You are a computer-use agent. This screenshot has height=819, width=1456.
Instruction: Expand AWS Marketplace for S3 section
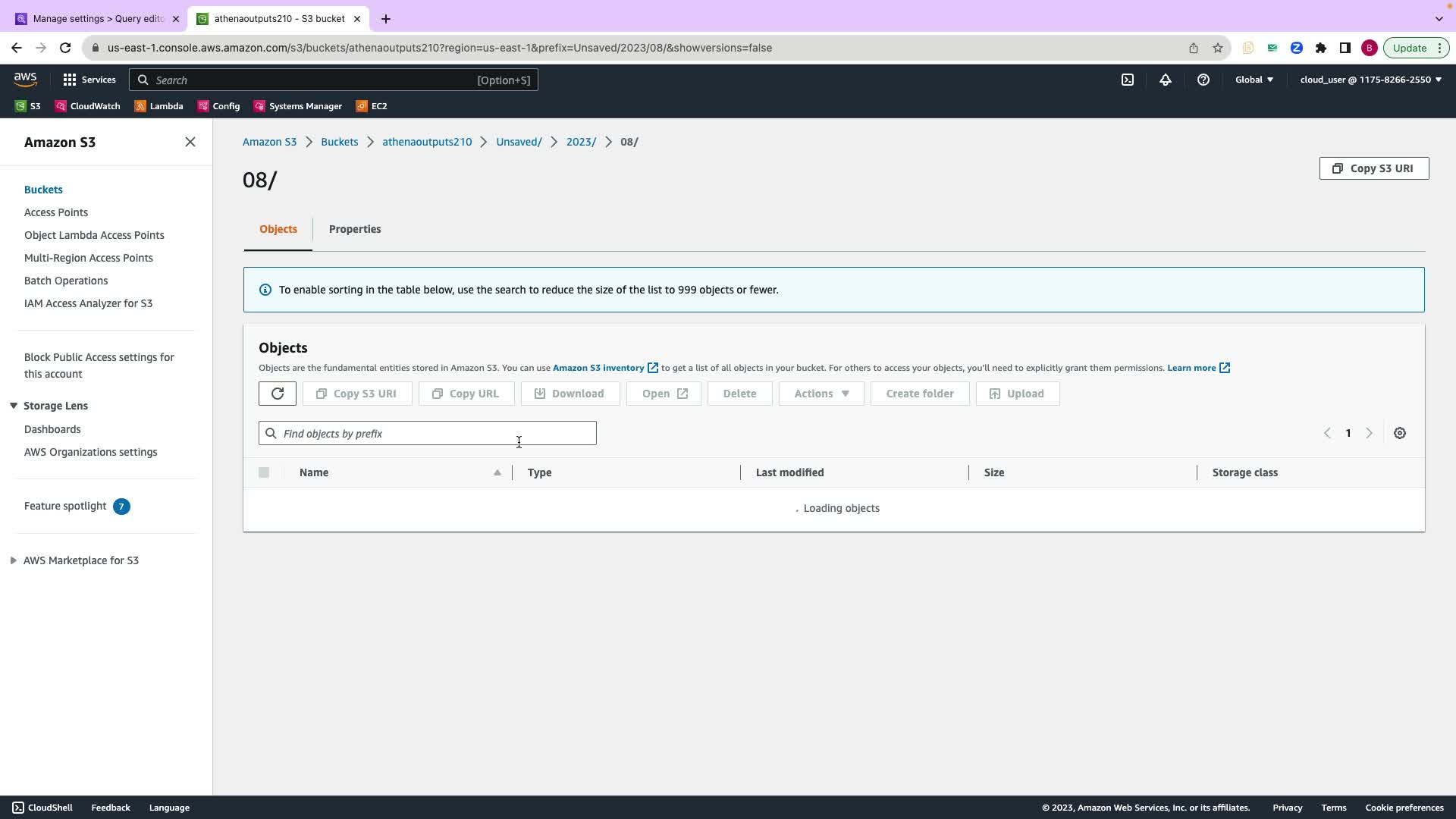point(14,560)
